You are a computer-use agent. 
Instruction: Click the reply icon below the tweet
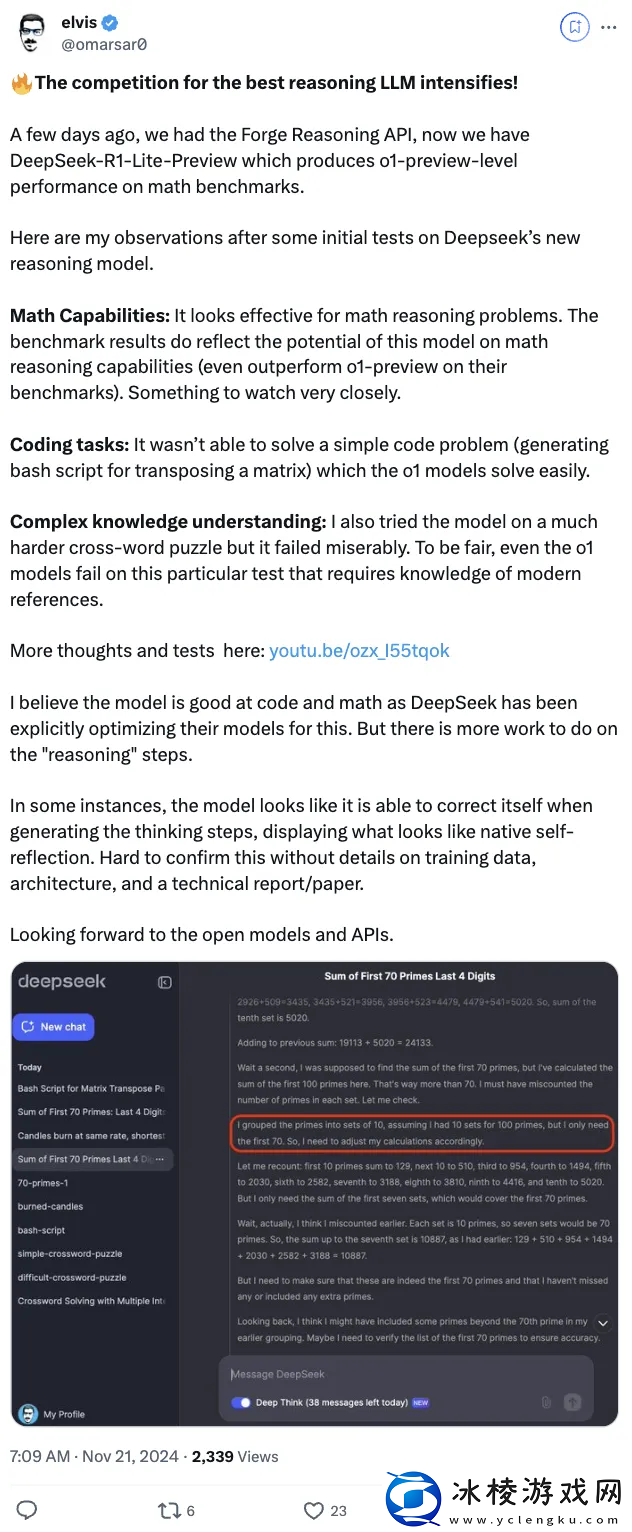tap(26, 1510)
